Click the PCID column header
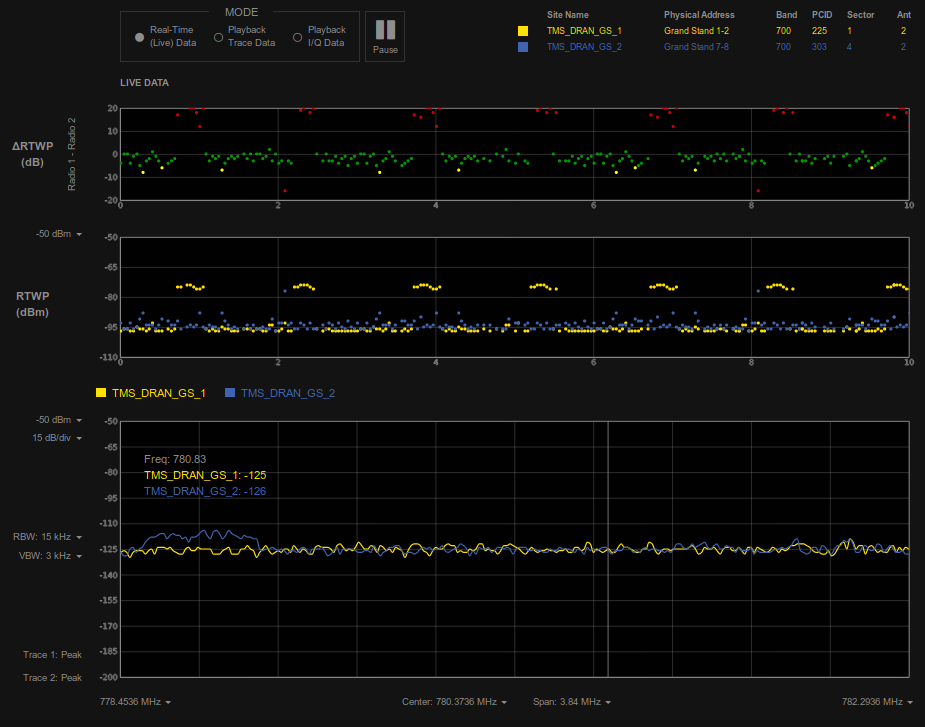This screenshot has height=727, width=925. (822, 15)
